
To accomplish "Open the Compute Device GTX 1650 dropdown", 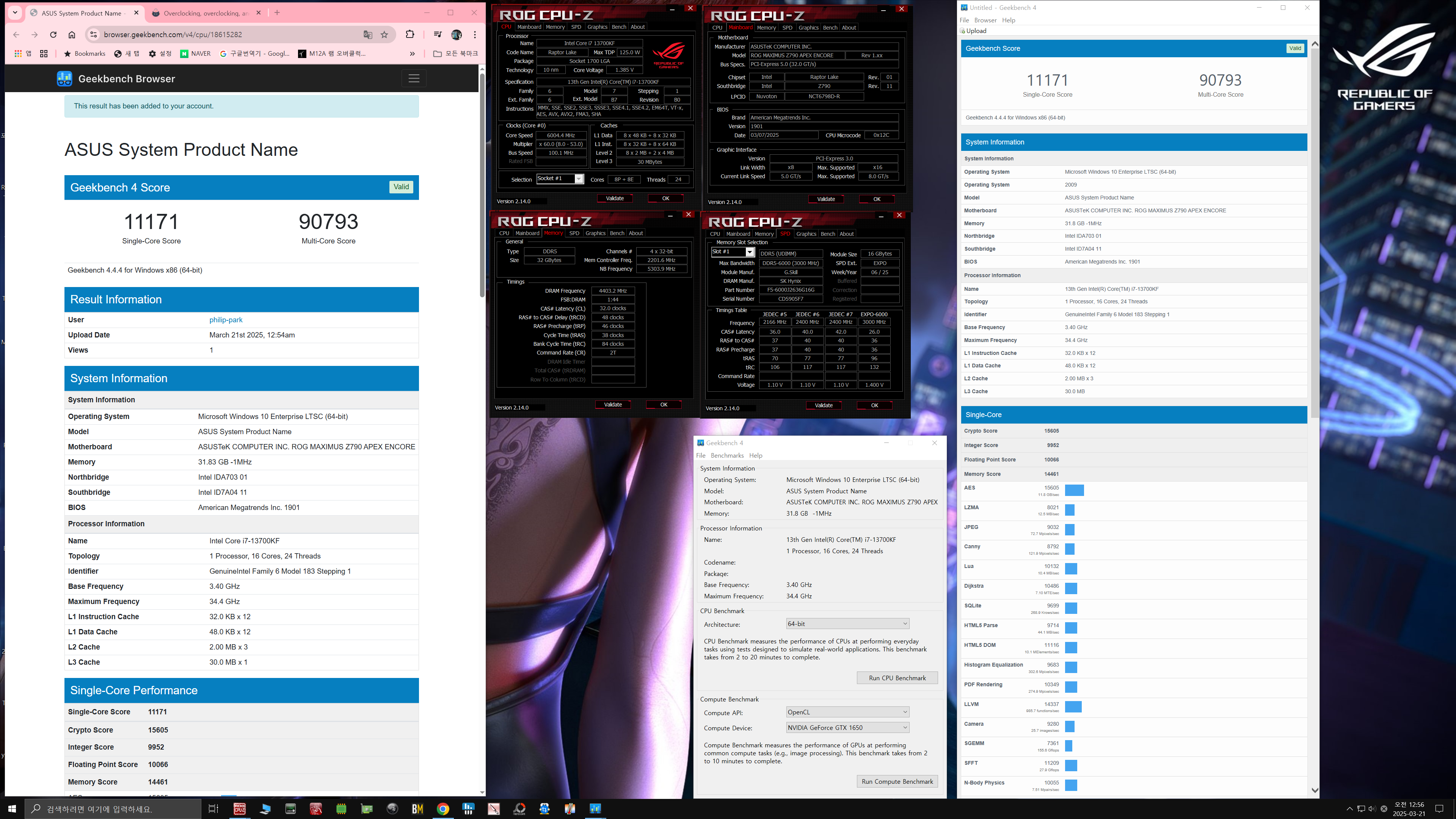I will pyautogui.click(x=847, y=728).
